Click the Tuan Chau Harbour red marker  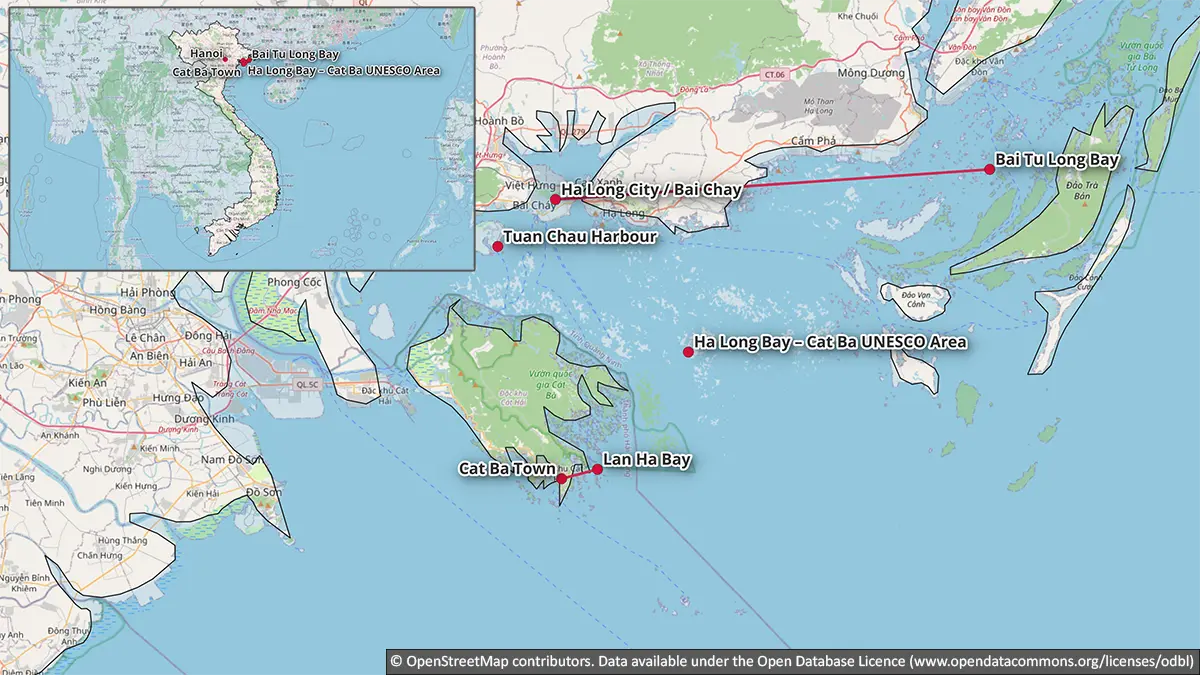[496, 245]
